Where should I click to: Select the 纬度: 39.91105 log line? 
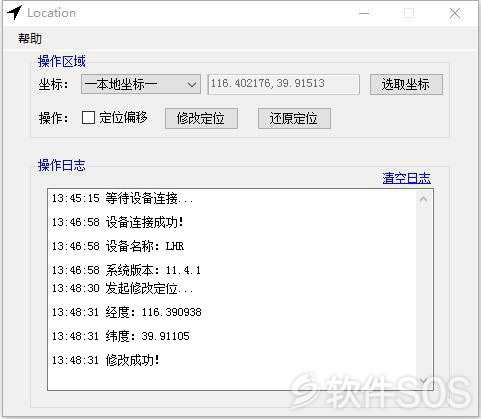coord(121,336)
